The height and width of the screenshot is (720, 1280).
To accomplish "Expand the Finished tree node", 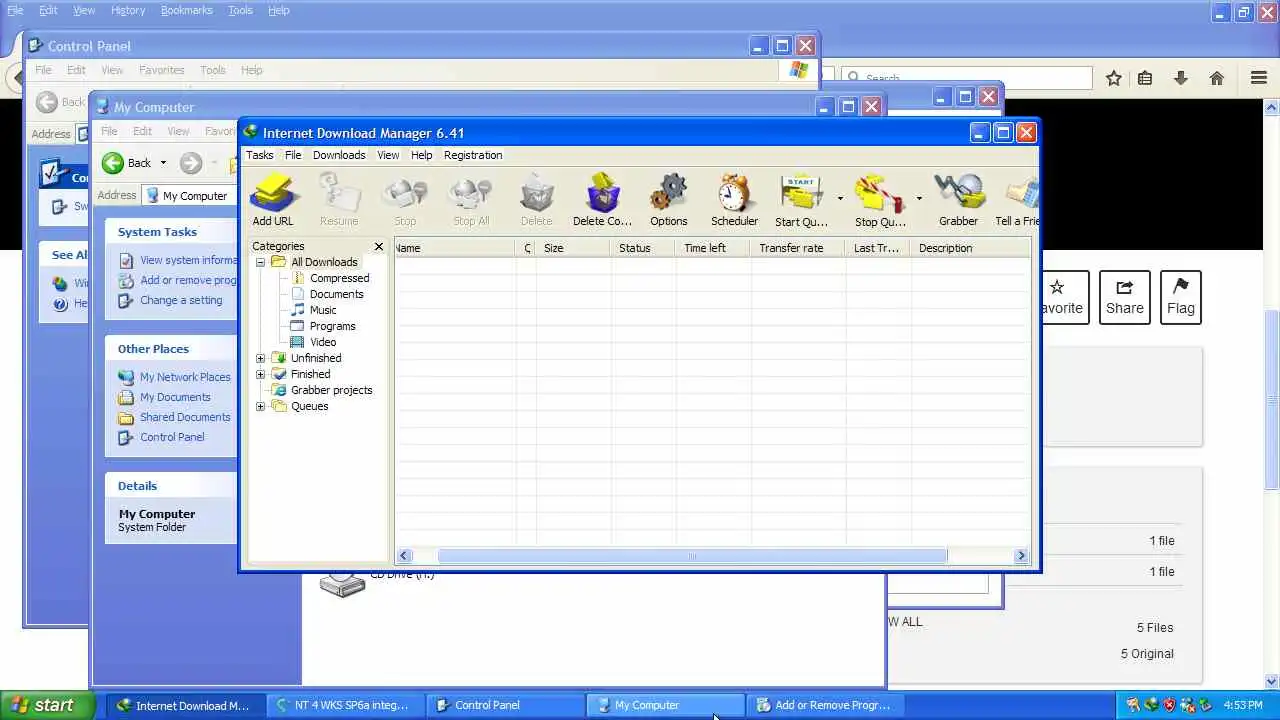I will point(261,374).
